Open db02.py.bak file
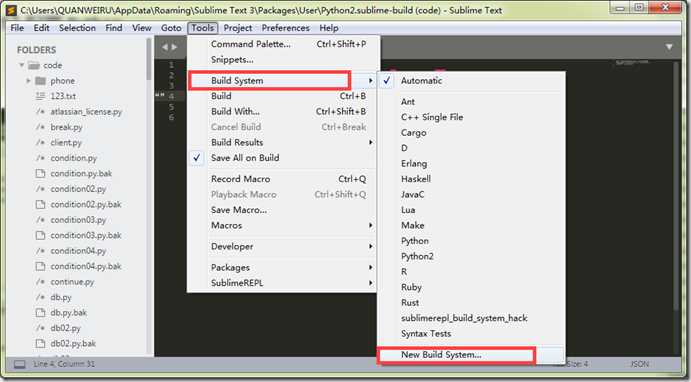The height and width of the screenshot is (382, 691). (73, 344)
